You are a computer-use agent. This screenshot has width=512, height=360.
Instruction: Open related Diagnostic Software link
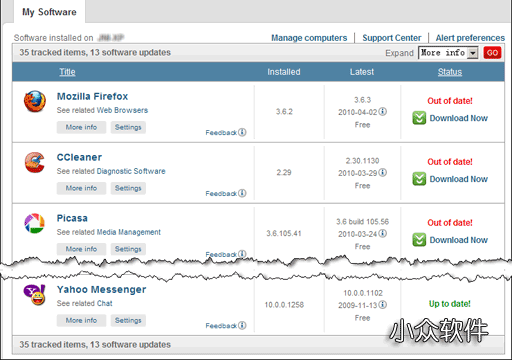(x=131, y=171)
